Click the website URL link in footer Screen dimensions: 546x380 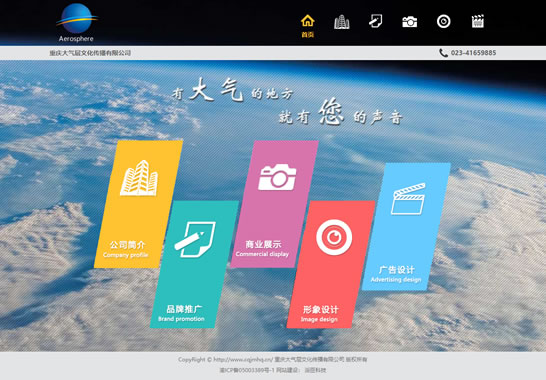tap(243, 359)
